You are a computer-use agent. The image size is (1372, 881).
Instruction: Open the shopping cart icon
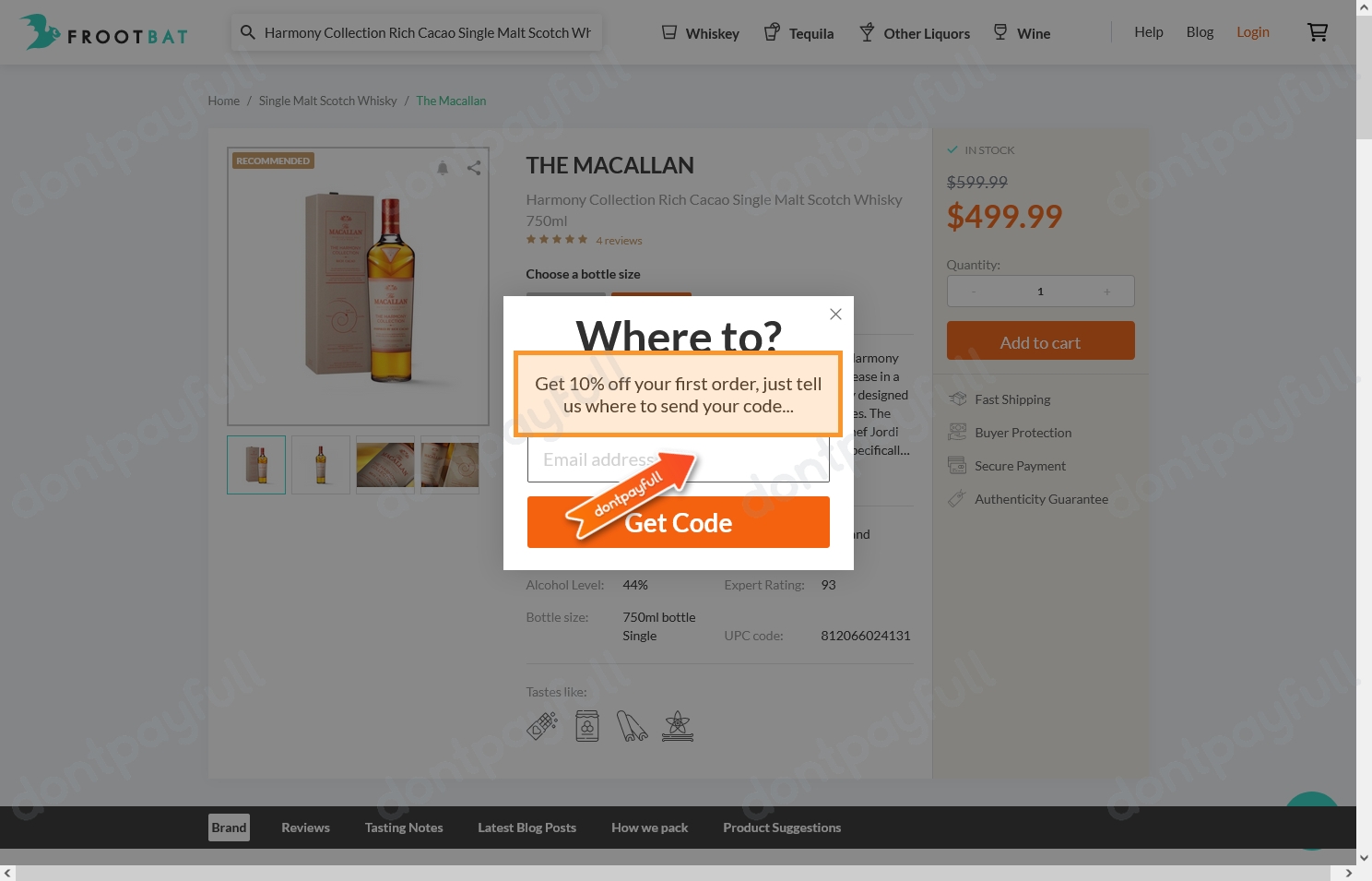[x=1317, y=32]
